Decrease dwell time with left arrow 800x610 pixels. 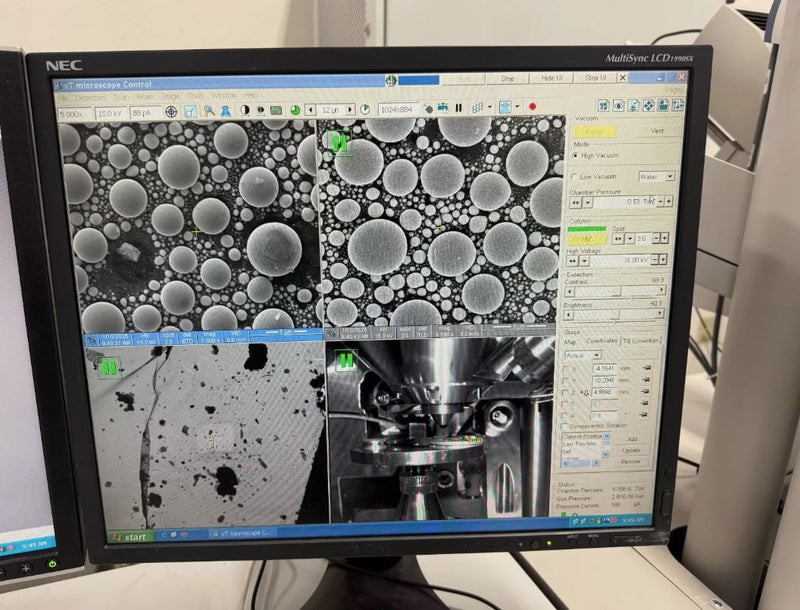(x=311, y=110)
